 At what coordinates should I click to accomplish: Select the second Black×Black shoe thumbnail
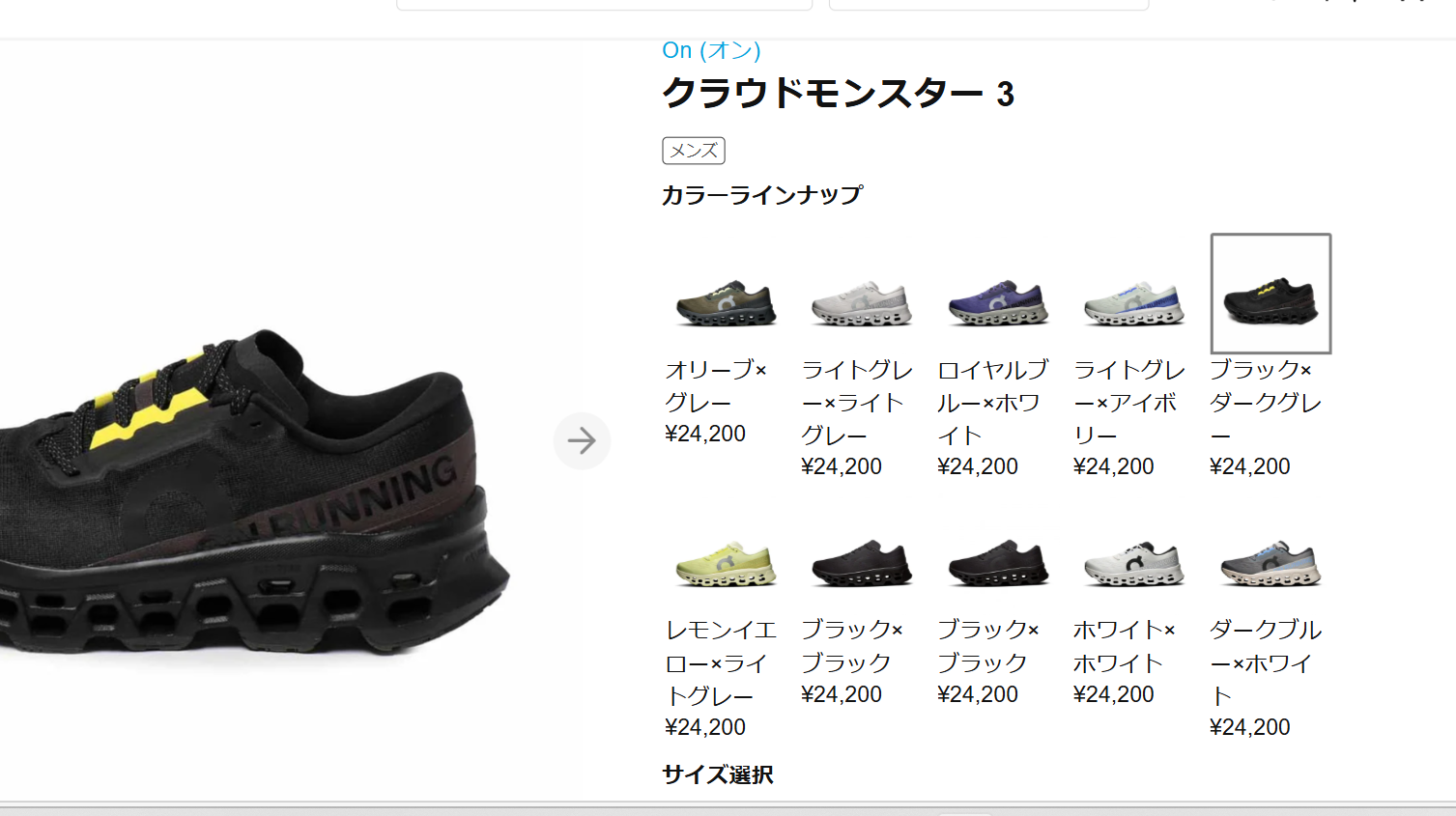[x=998, y=563]
